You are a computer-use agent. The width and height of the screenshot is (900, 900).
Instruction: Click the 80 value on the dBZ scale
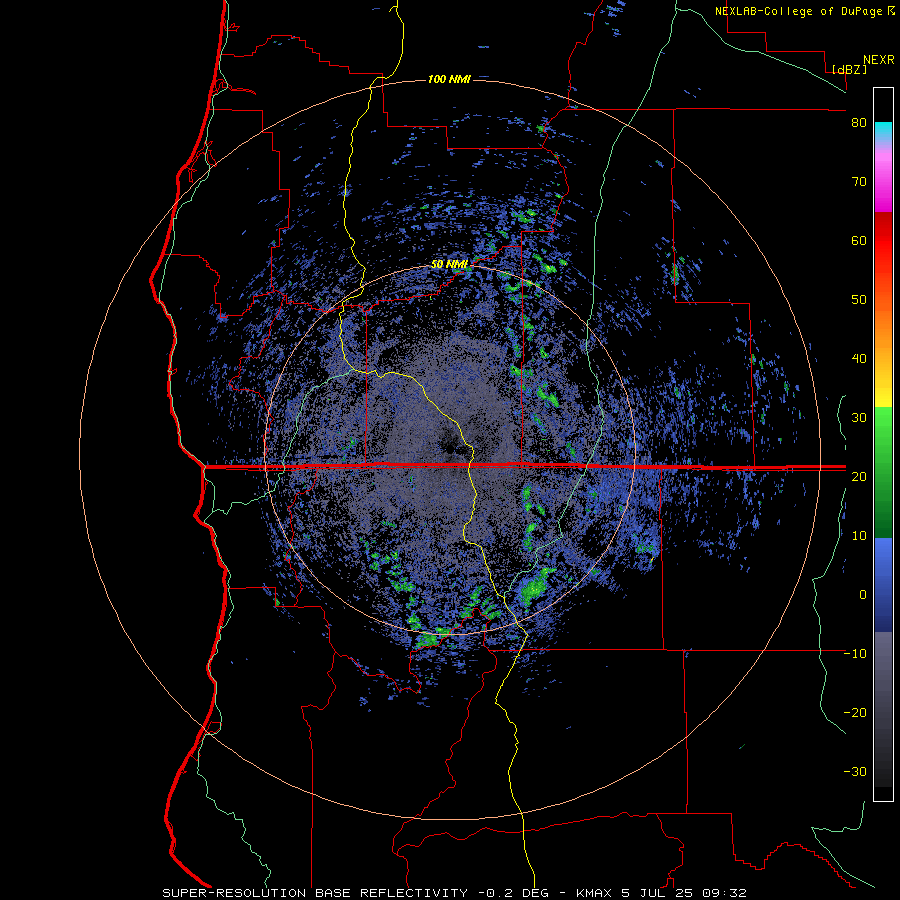pos(859,122)
